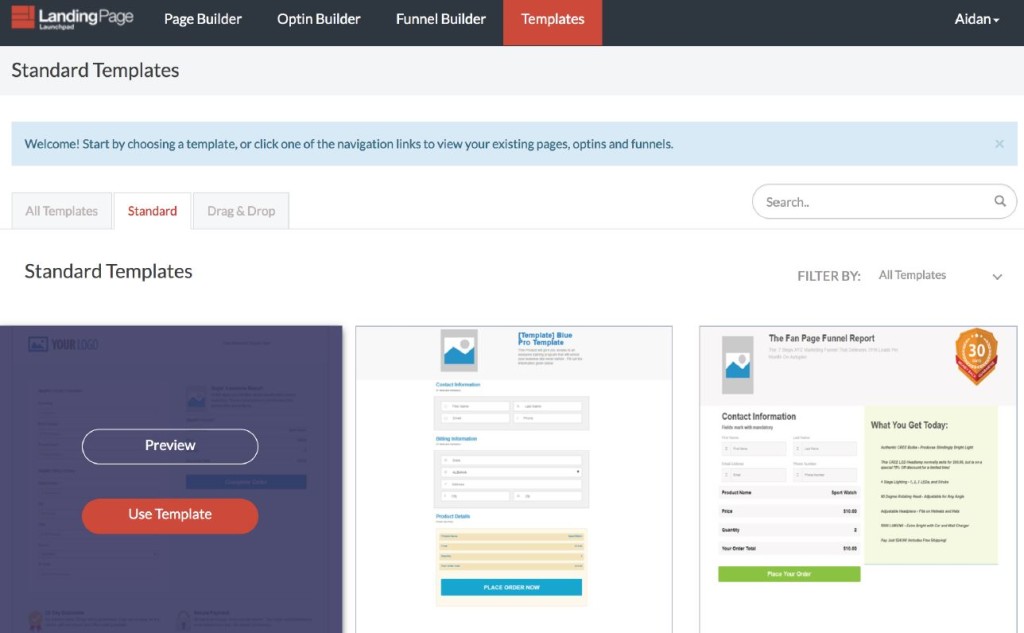Click the search magnifier icon
Viewport: 1024px width, 633px height.
coord(1000,201)
